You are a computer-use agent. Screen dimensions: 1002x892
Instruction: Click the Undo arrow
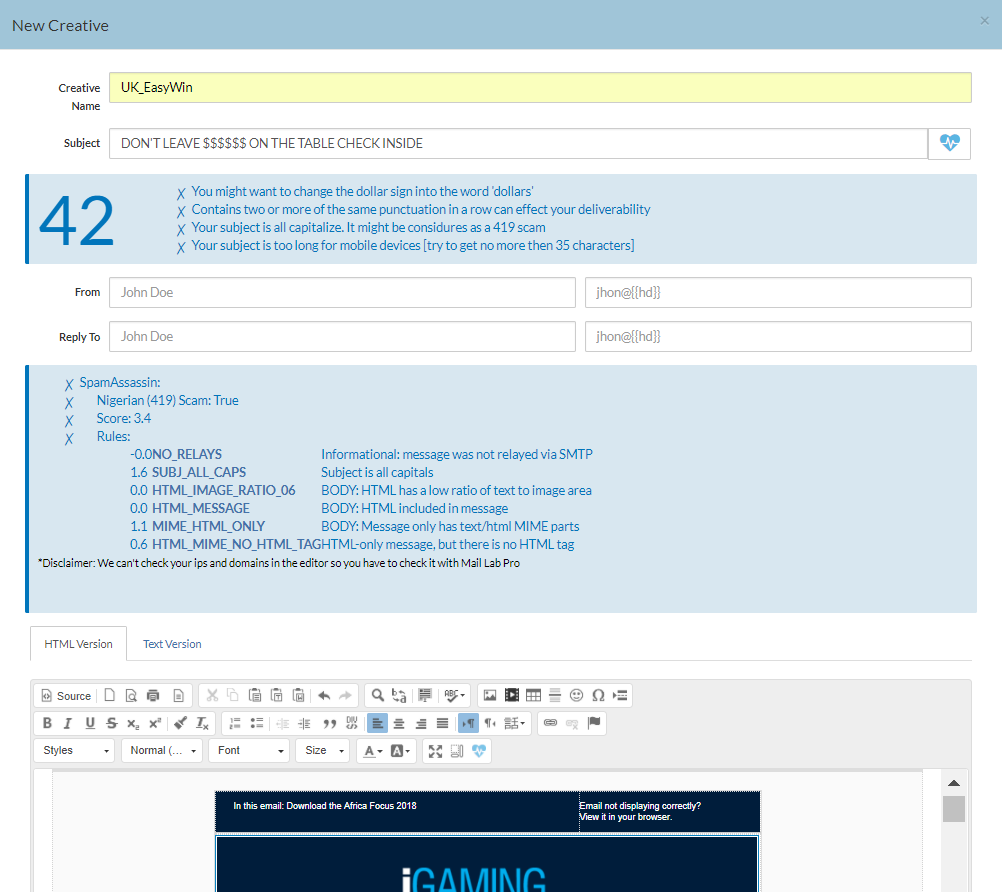[x=324, y=696]
